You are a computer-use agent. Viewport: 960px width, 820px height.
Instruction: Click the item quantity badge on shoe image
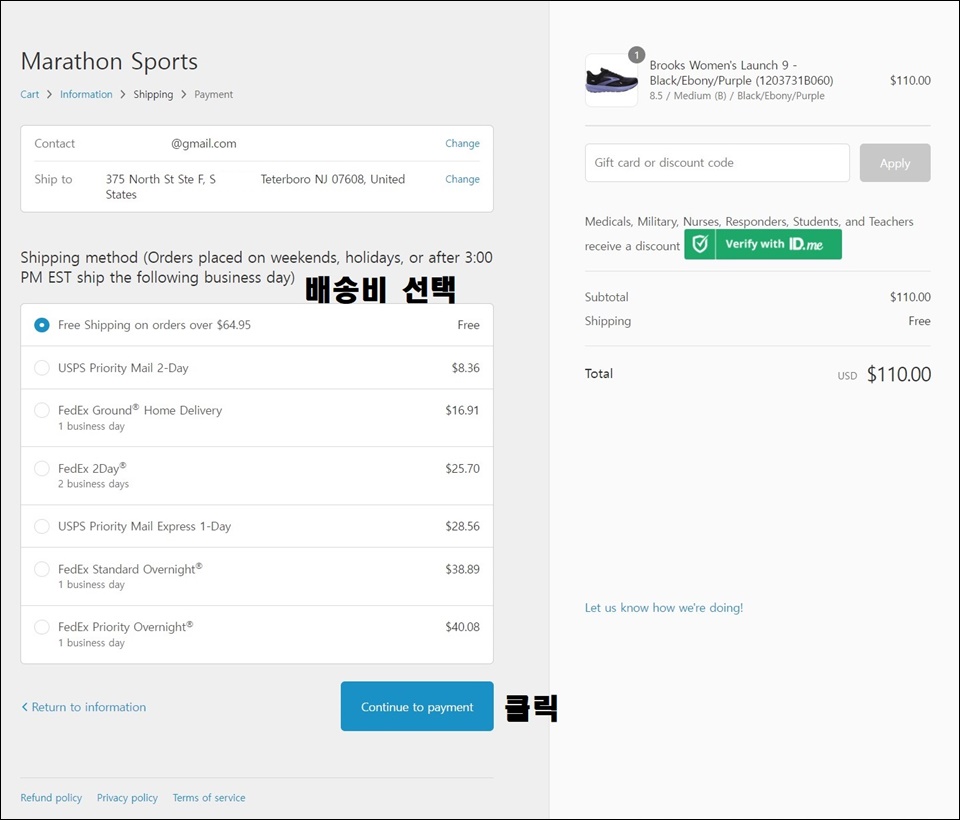[637, 55]
